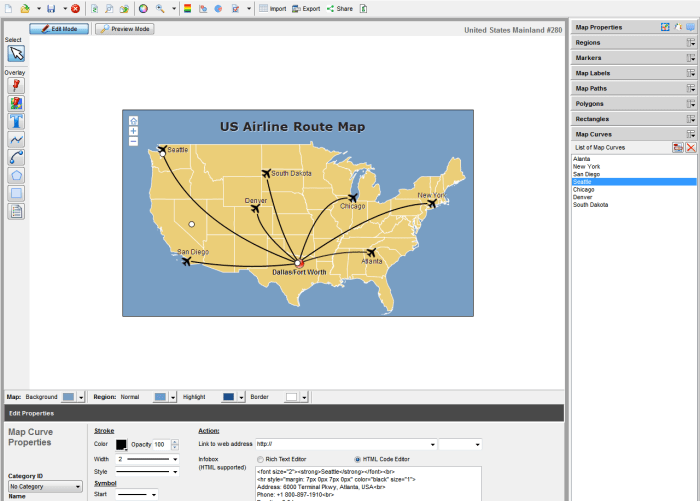Select New York in the map curves list
Viewport: 700px width, 501px height.
(634, 167)
